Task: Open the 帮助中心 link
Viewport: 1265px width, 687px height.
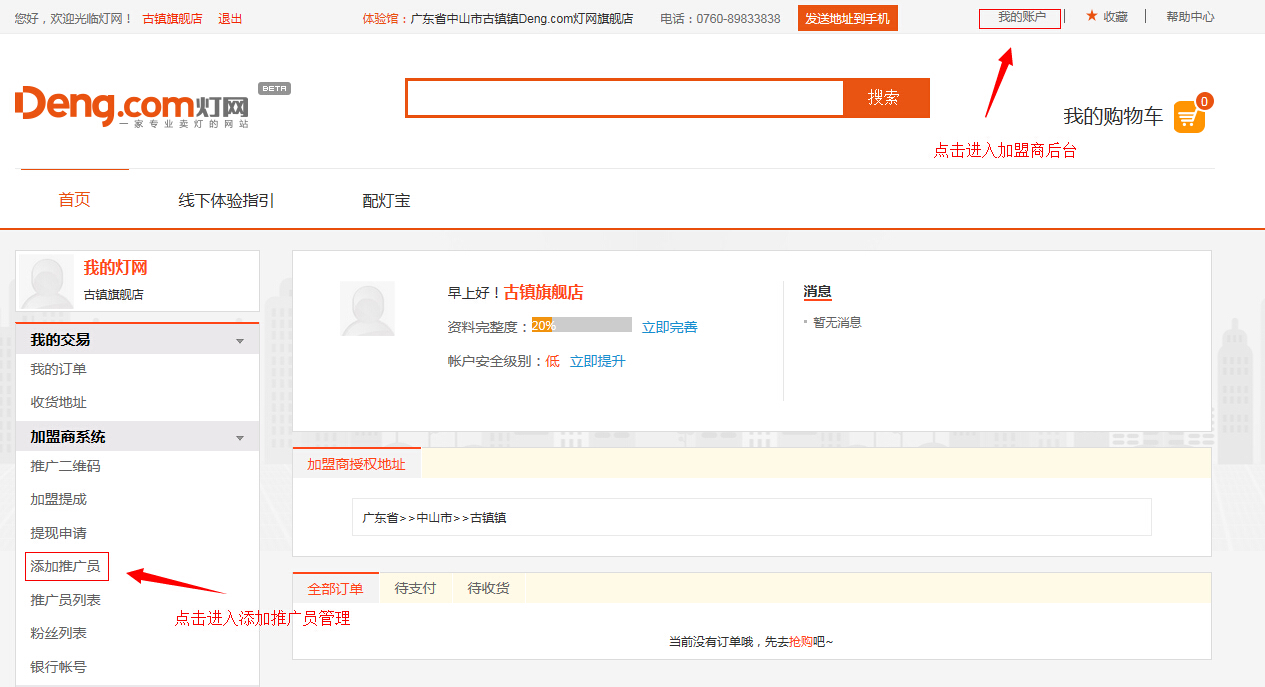Action: pyautogui.click(x=1190, y=17)
